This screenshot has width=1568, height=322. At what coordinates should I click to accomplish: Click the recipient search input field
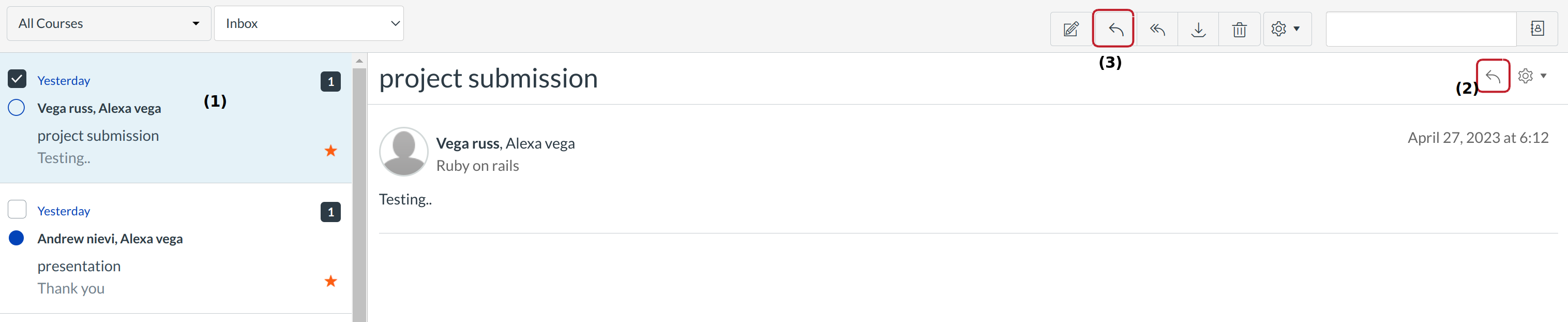[1421, 28]
